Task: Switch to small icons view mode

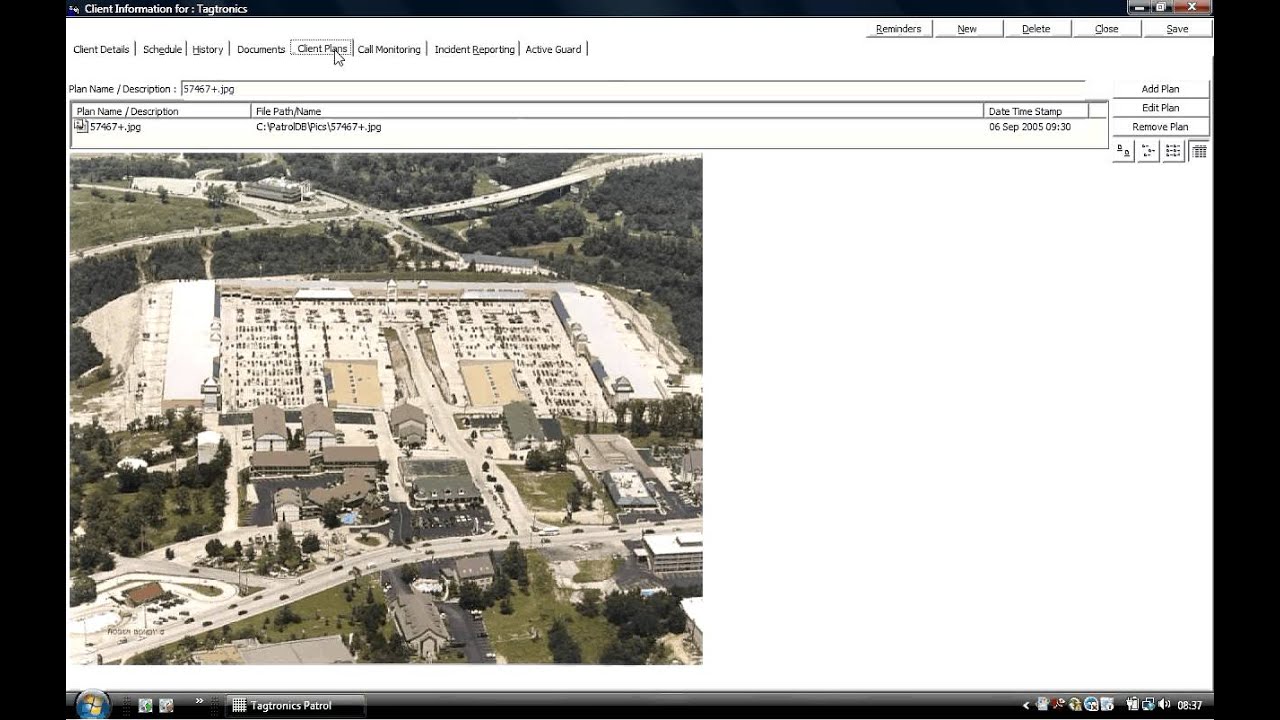Action: pyautogui.click(x=1149, y=151)
